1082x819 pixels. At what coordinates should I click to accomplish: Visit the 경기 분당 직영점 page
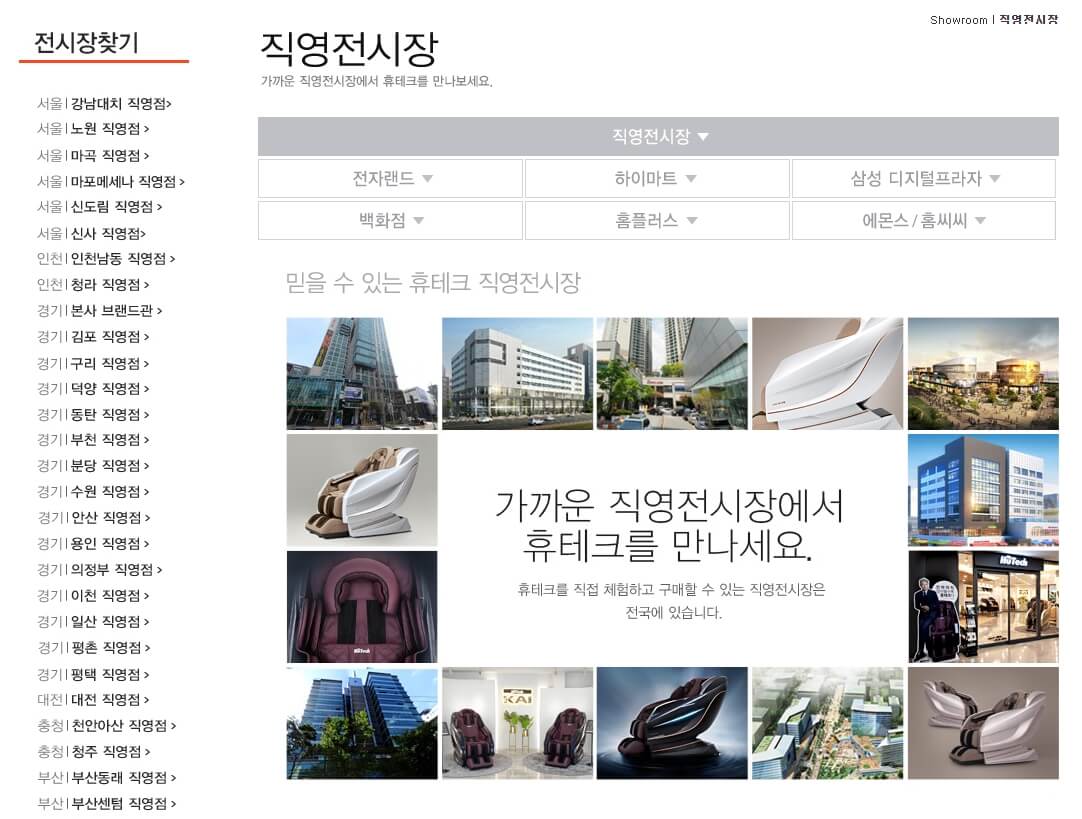click(x=93, y=466)
